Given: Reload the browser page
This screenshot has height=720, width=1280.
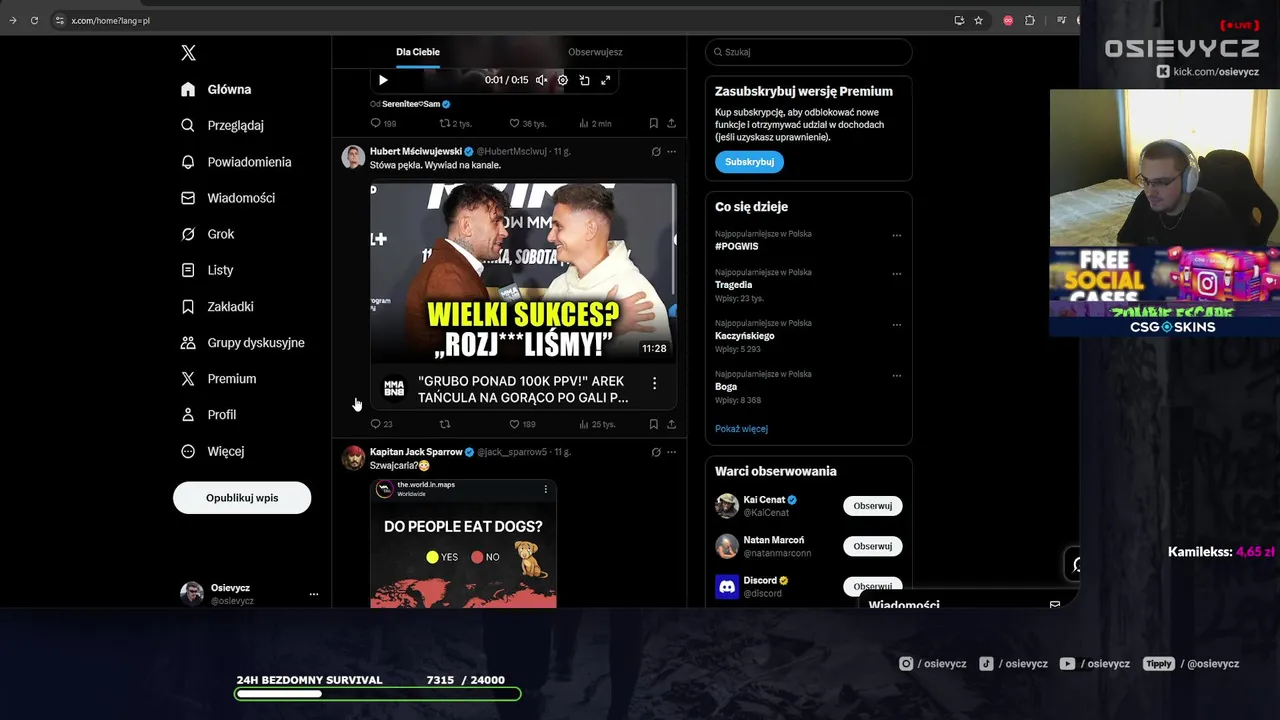Looking at the screenshot, I should click(34, 20).
